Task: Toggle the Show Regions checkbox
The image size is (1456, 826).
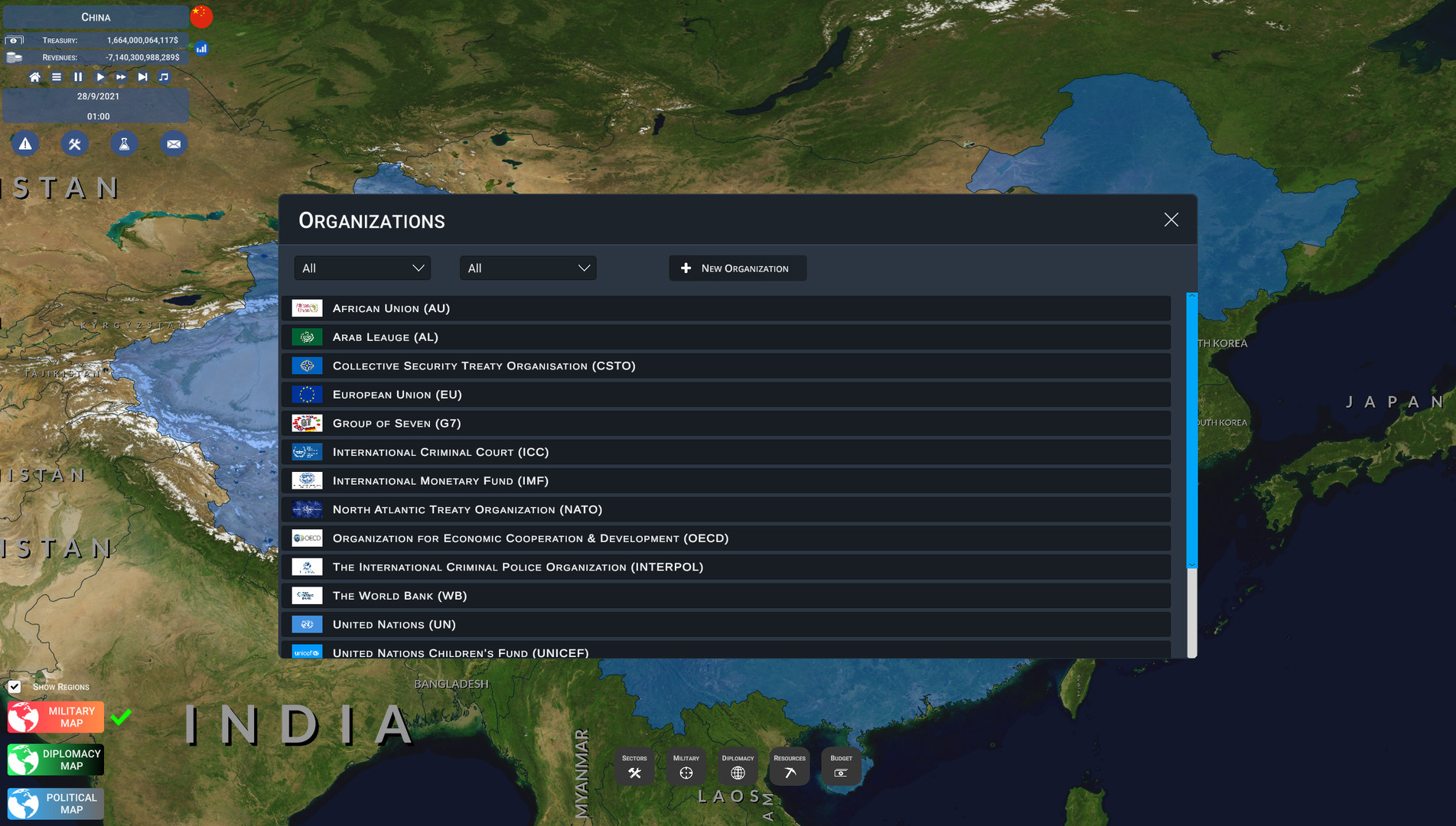Action: pyautogui.click(x=15, y=687)
